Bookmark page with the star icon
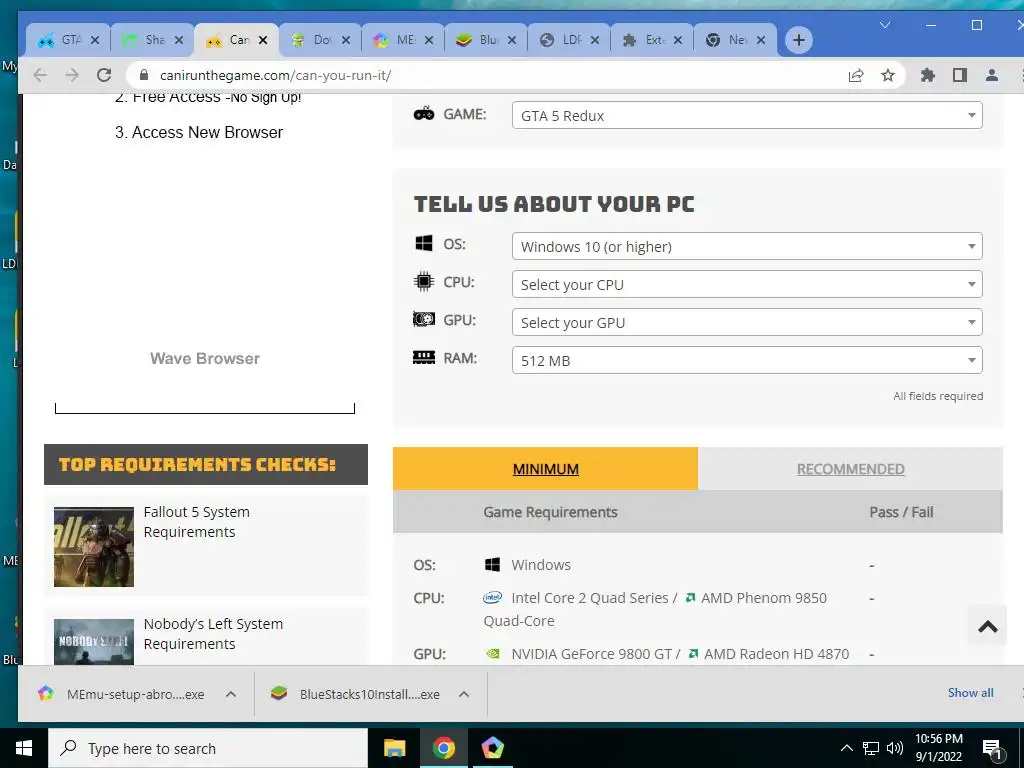 (x=888, y=75)
